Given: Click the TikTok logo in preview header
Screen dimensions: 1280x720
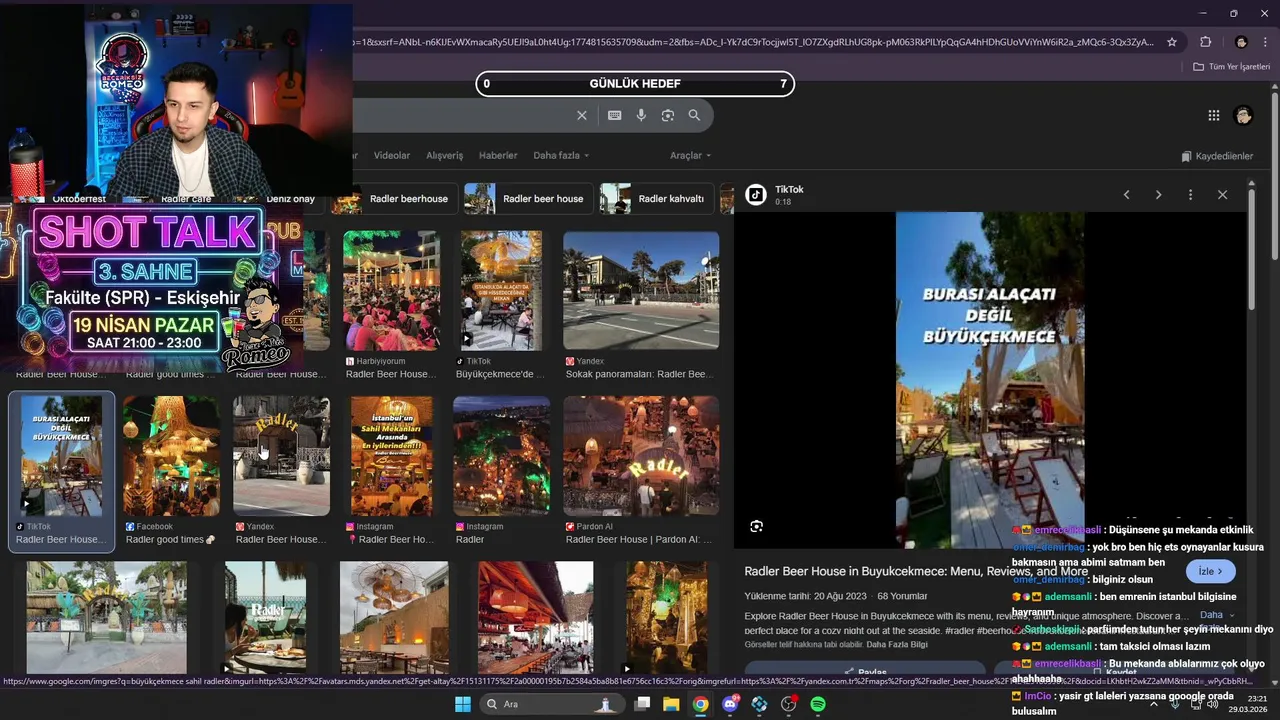Looking at the screenshot, I should click(x=756, y=195).
